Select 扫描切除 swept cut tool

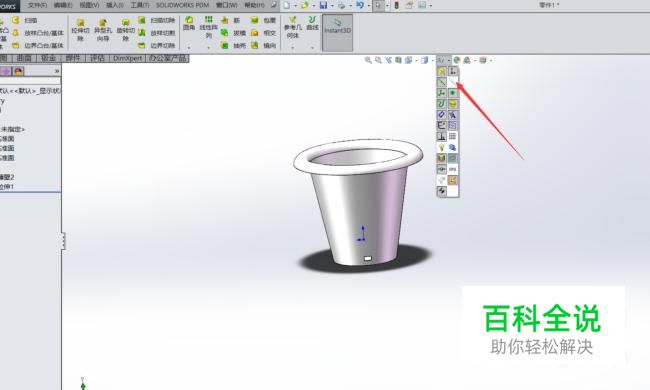coord(157,20)
